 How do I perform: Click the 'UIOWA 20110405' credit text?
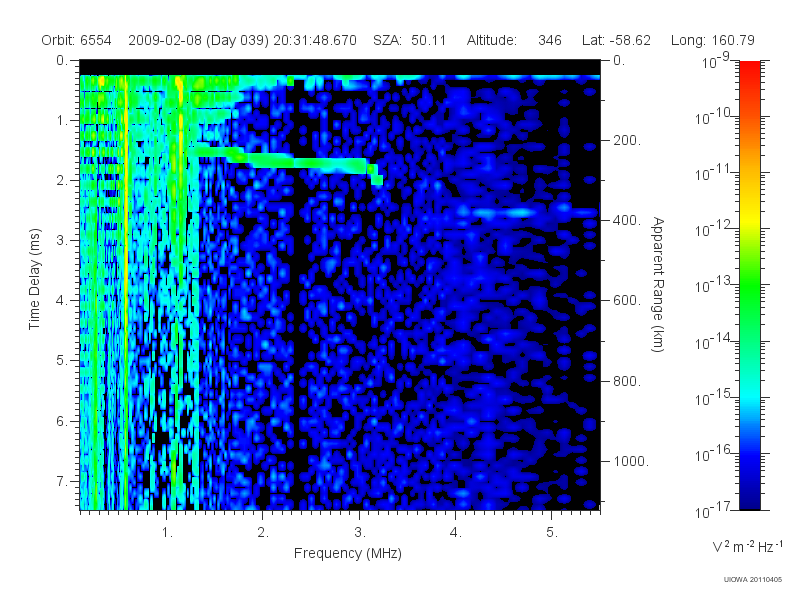pyautogui.click(x=753, y=580)
